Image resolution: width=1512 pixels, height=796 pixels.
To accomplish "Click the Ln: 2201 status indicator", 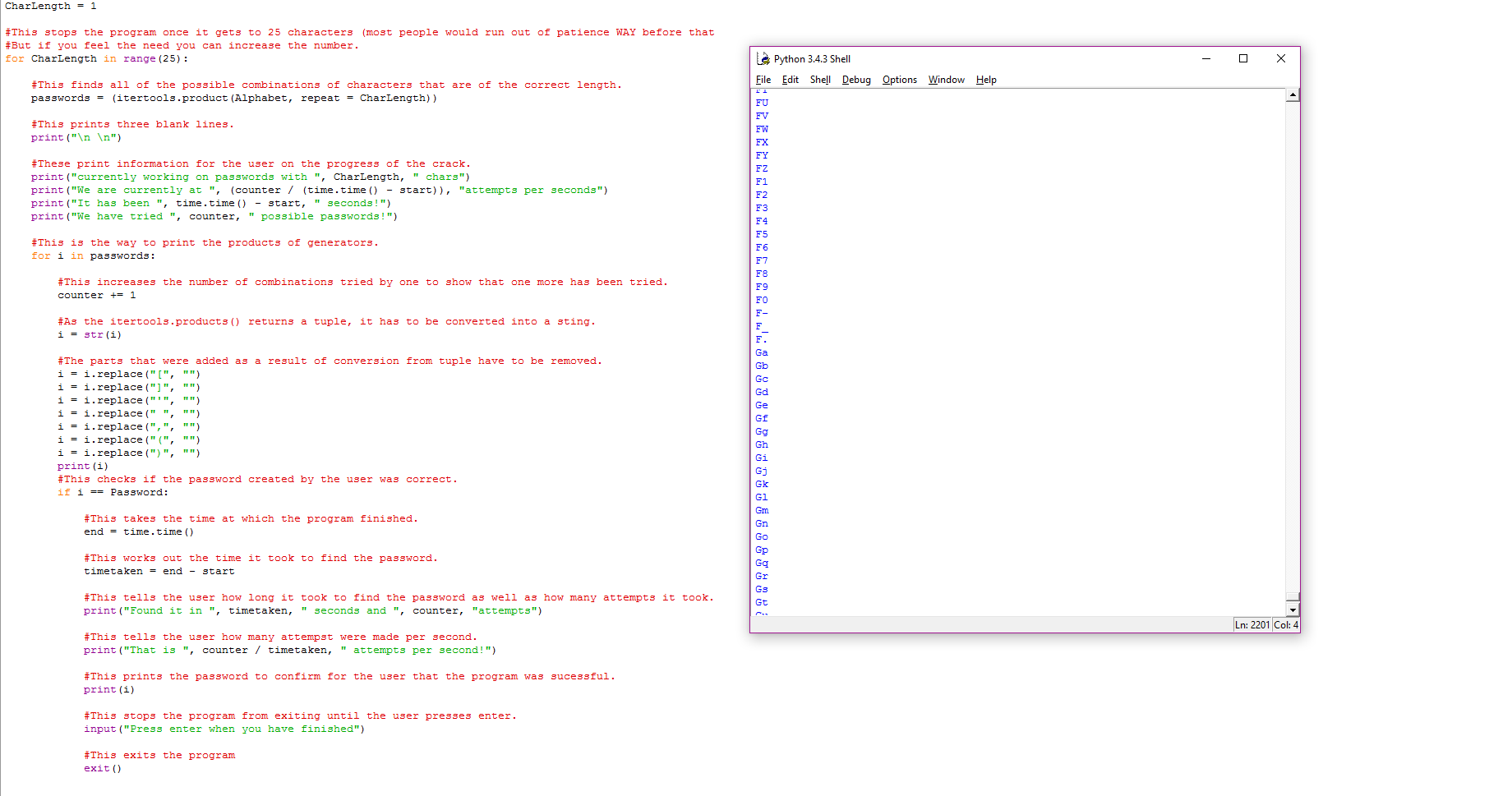I will click(1251, 624).
